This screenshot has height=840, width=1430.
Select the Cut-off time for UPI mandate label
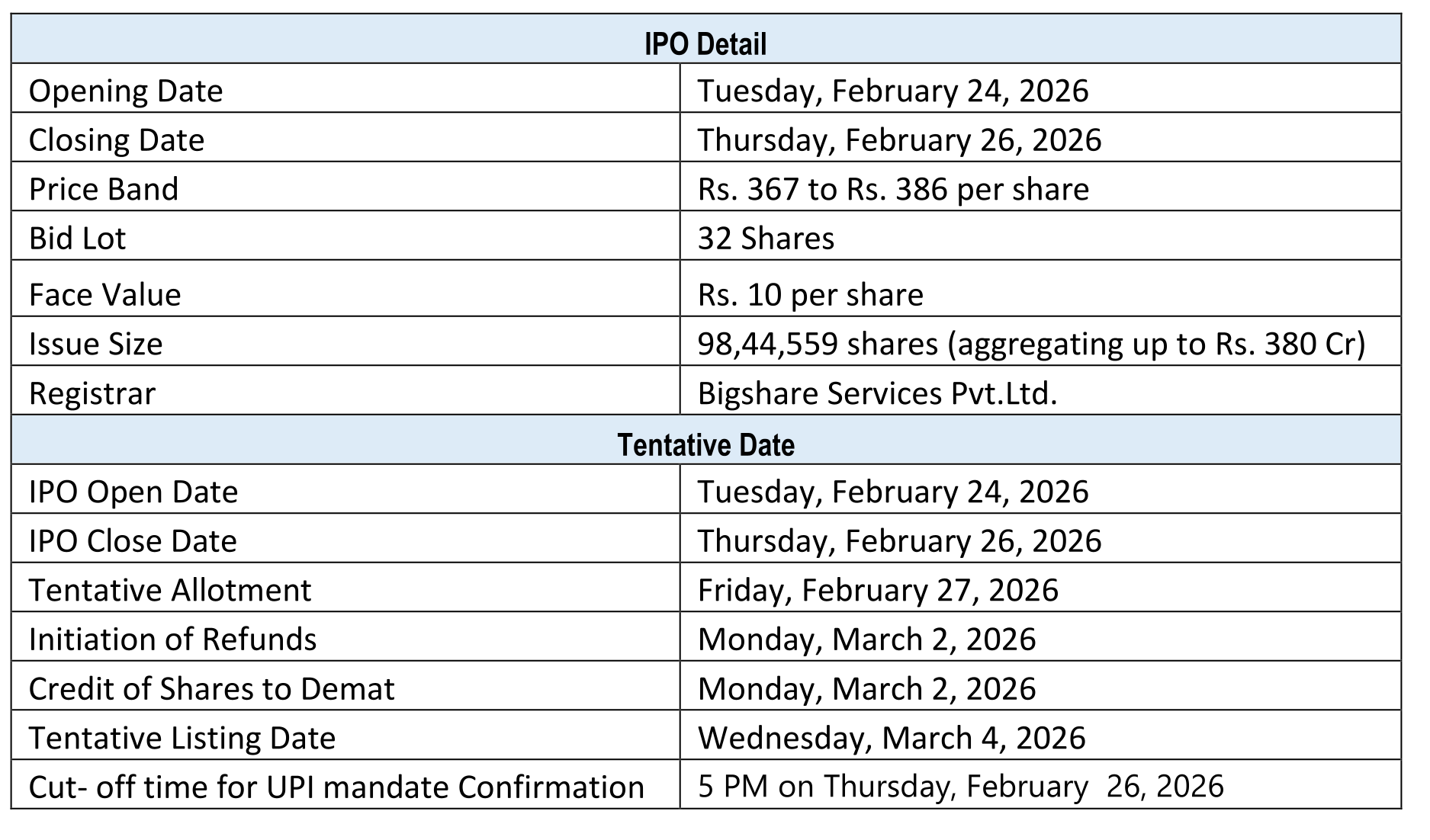[x=336, y=787]
